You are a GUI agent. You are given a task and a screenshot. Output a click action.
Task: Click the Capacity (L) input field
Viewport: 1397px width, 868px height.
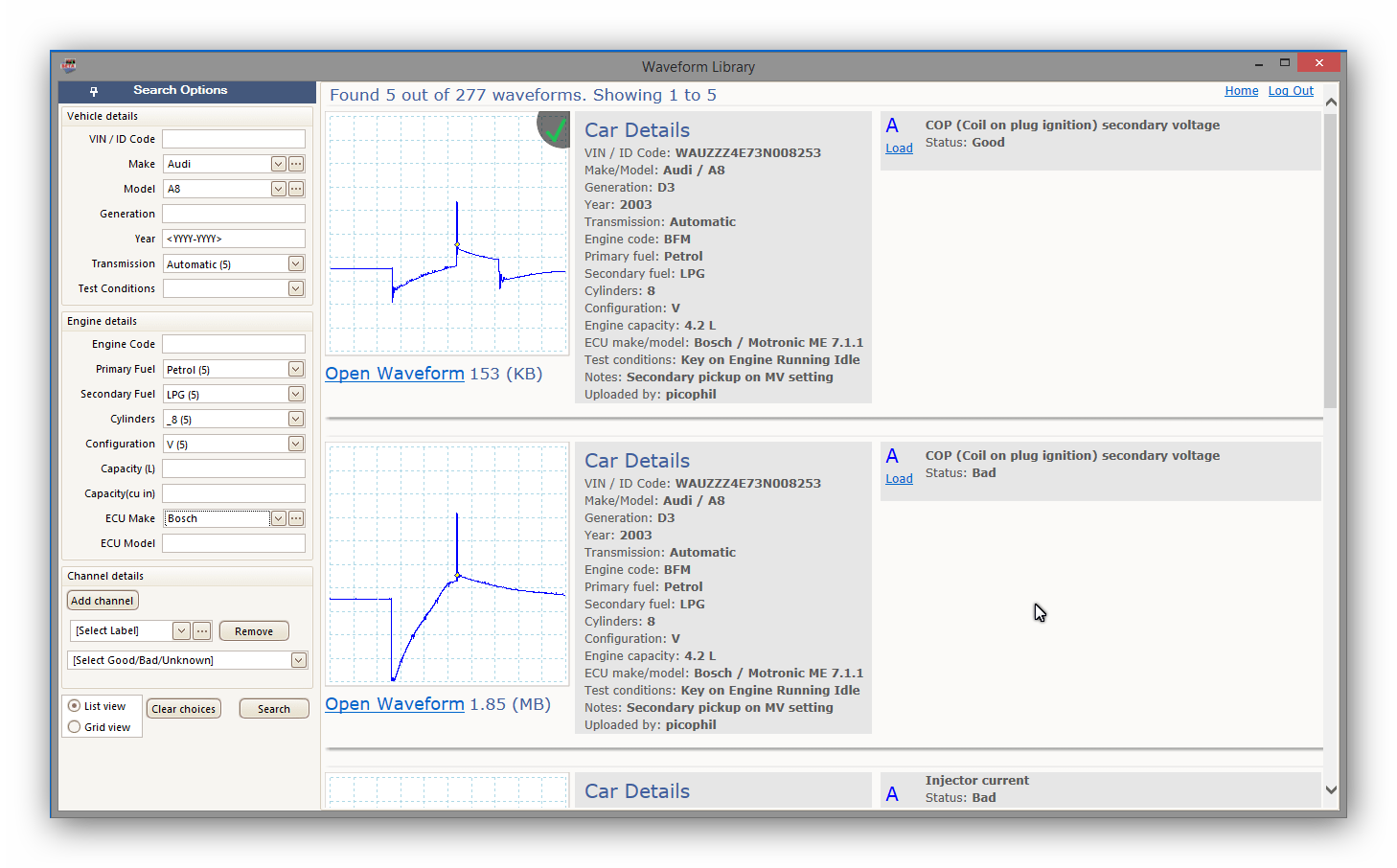[234, 468]
